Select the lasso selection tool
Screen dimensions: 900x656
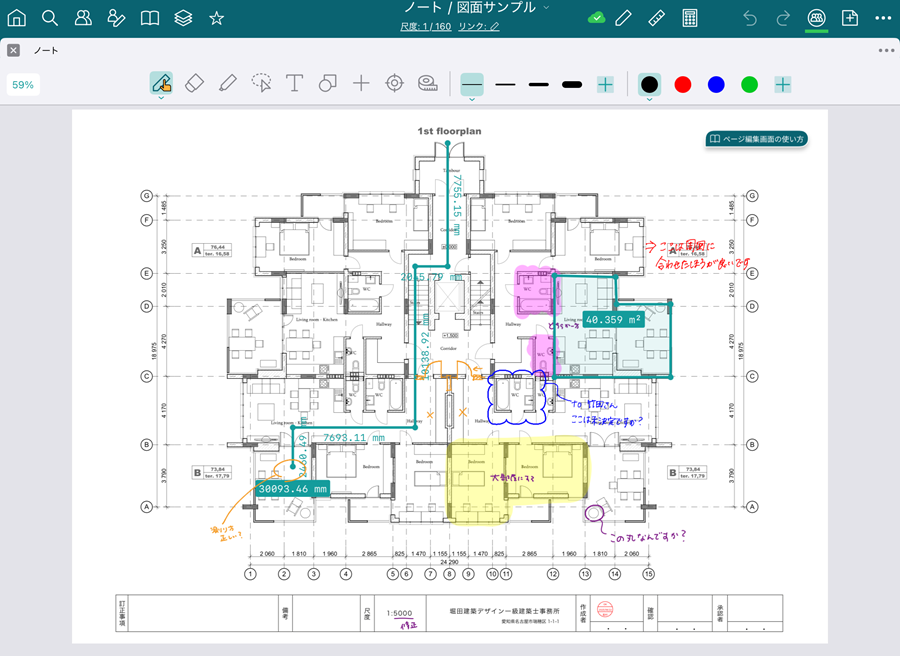click(261, 84)
